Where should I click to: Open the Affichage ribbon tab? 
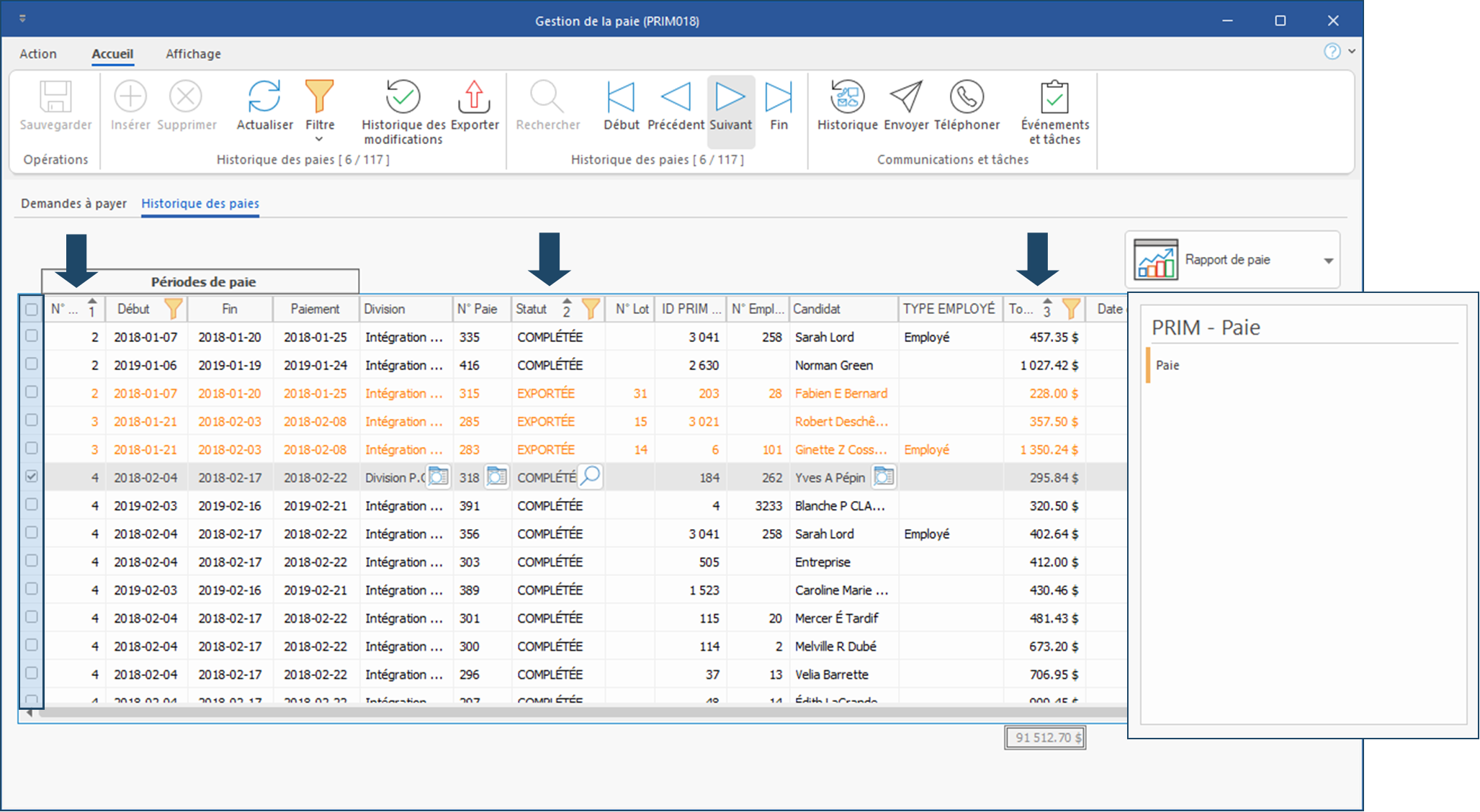coord(193,54)
